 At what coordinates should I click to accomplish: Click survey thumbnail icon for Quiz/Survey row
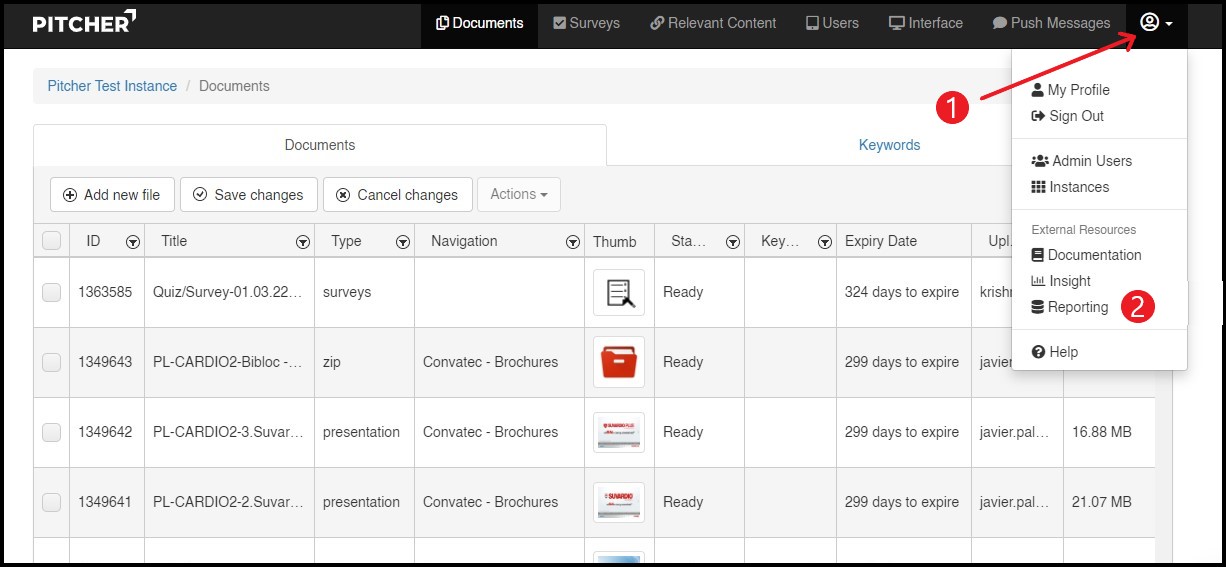(619, 292)
